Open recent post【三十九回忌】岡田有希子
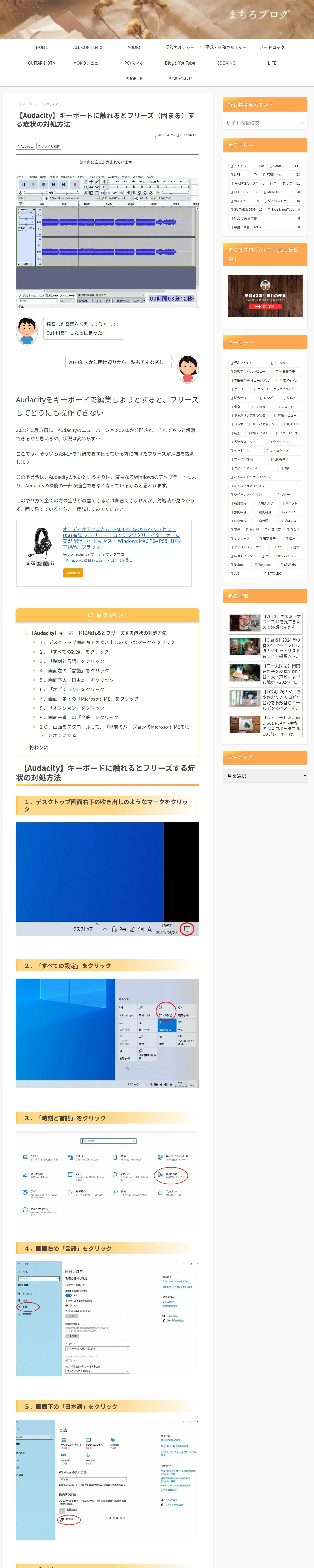This screenshot has height=1568, width=314. point(265,674)
